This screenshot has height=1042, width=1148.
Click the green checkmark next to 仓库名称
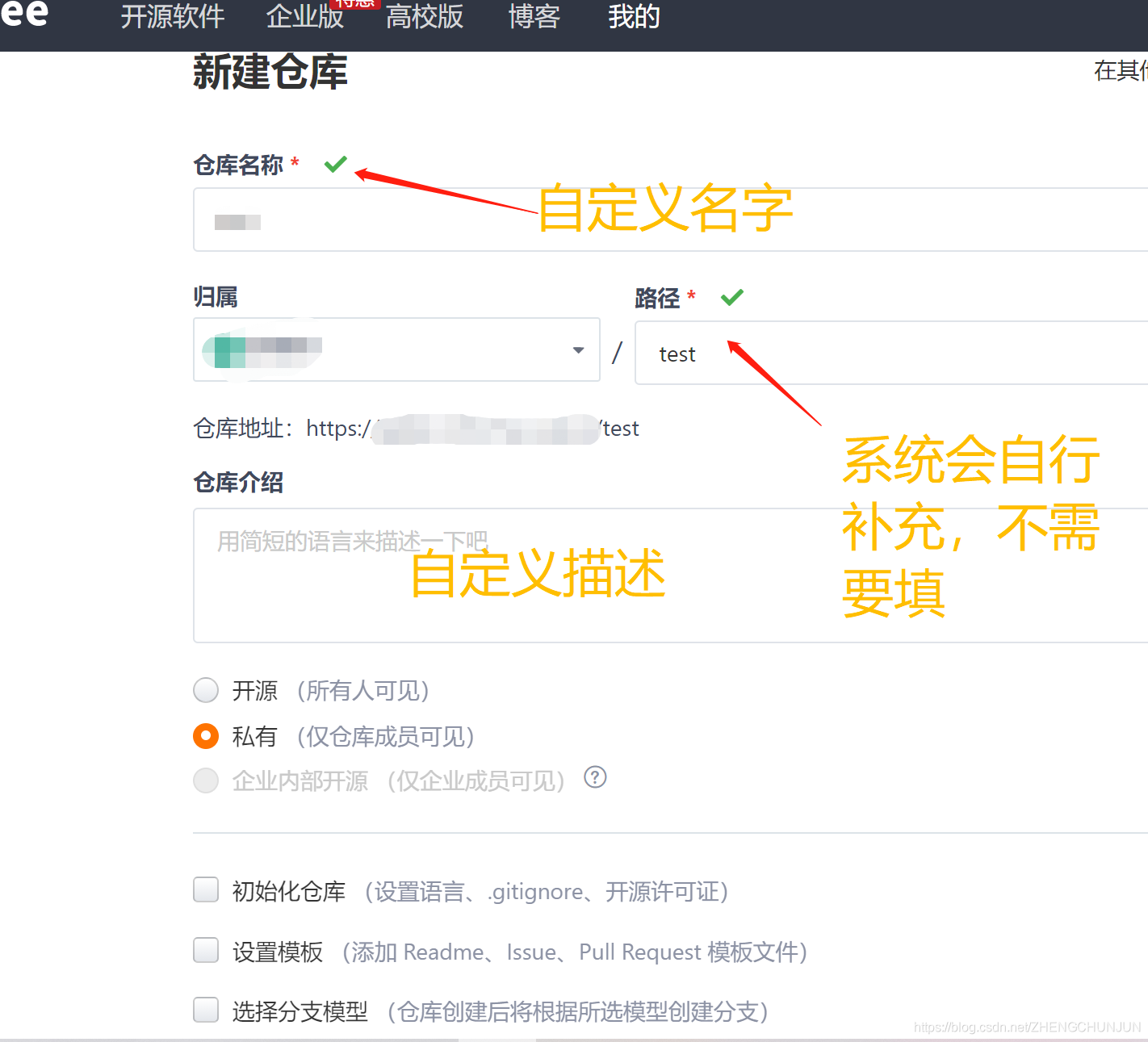tap(336, 165)
